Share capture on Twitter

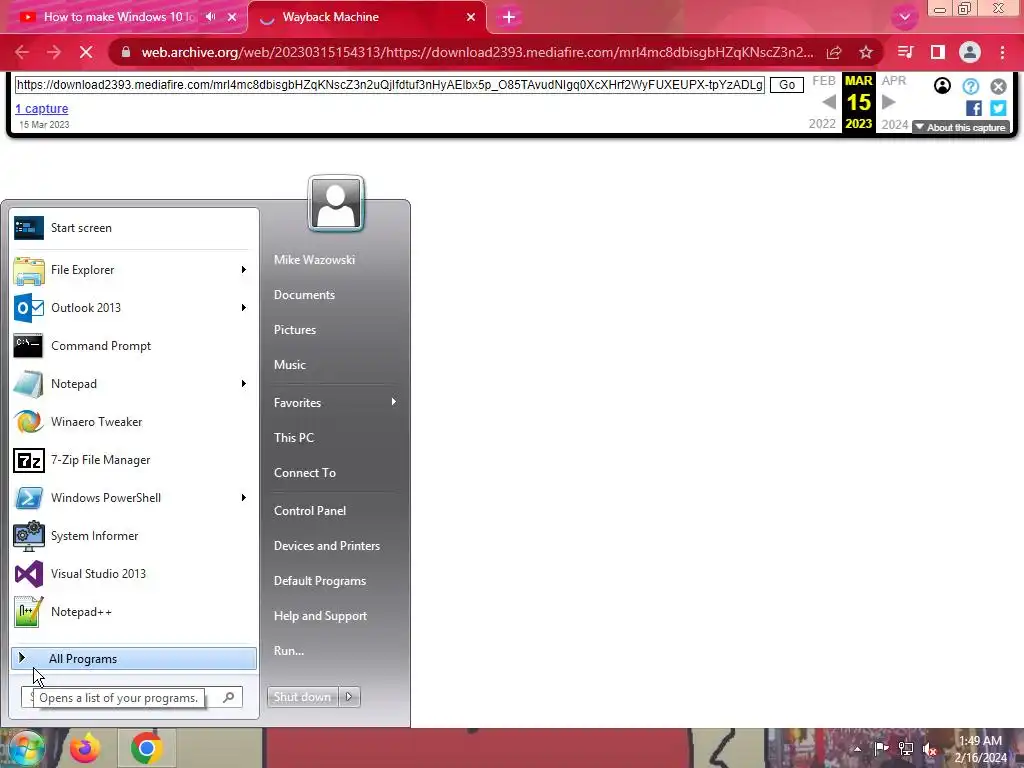point(999,108)
